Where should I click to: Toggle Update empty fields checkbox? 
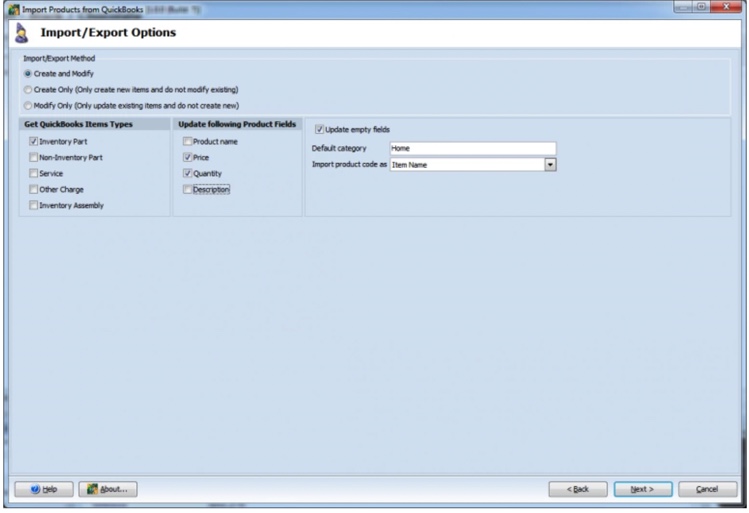(319, 129)
